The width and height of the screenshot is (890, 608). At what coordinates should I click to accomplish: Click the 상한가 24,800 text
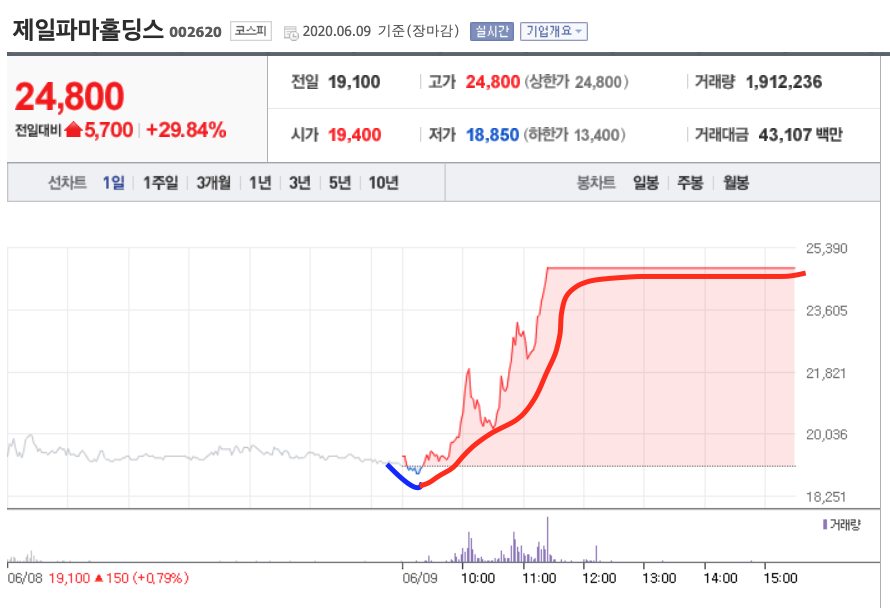pos(576,82)
